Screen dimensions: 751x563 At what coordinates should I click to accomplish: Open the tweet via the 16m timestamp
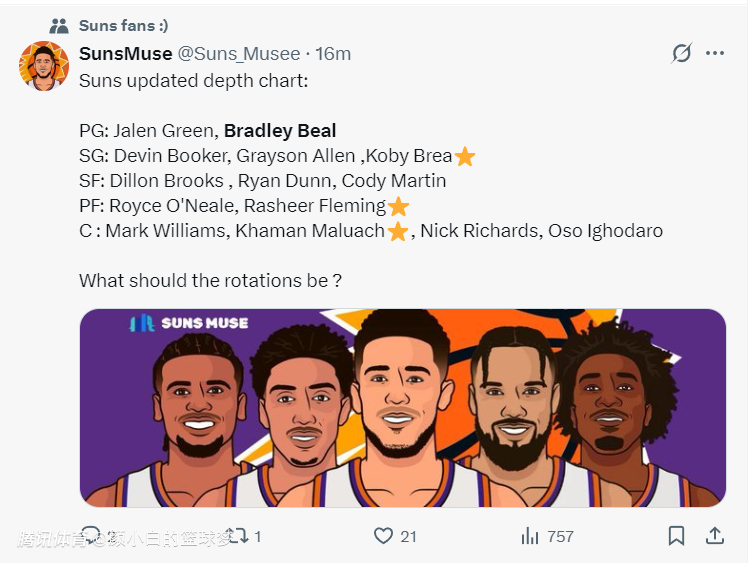333,54
